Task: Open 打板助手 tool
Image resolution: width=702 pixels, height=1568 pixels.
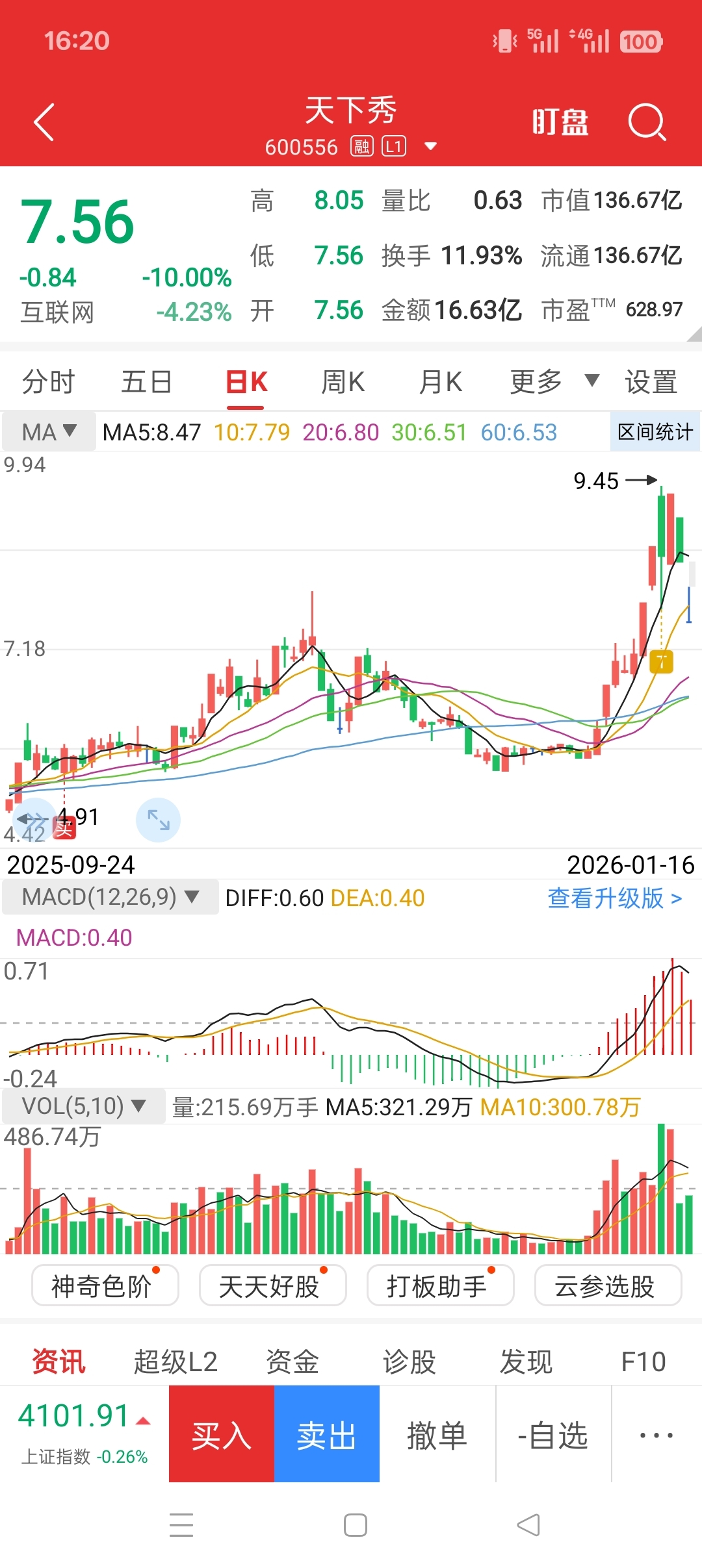Action: (440, 1285)
